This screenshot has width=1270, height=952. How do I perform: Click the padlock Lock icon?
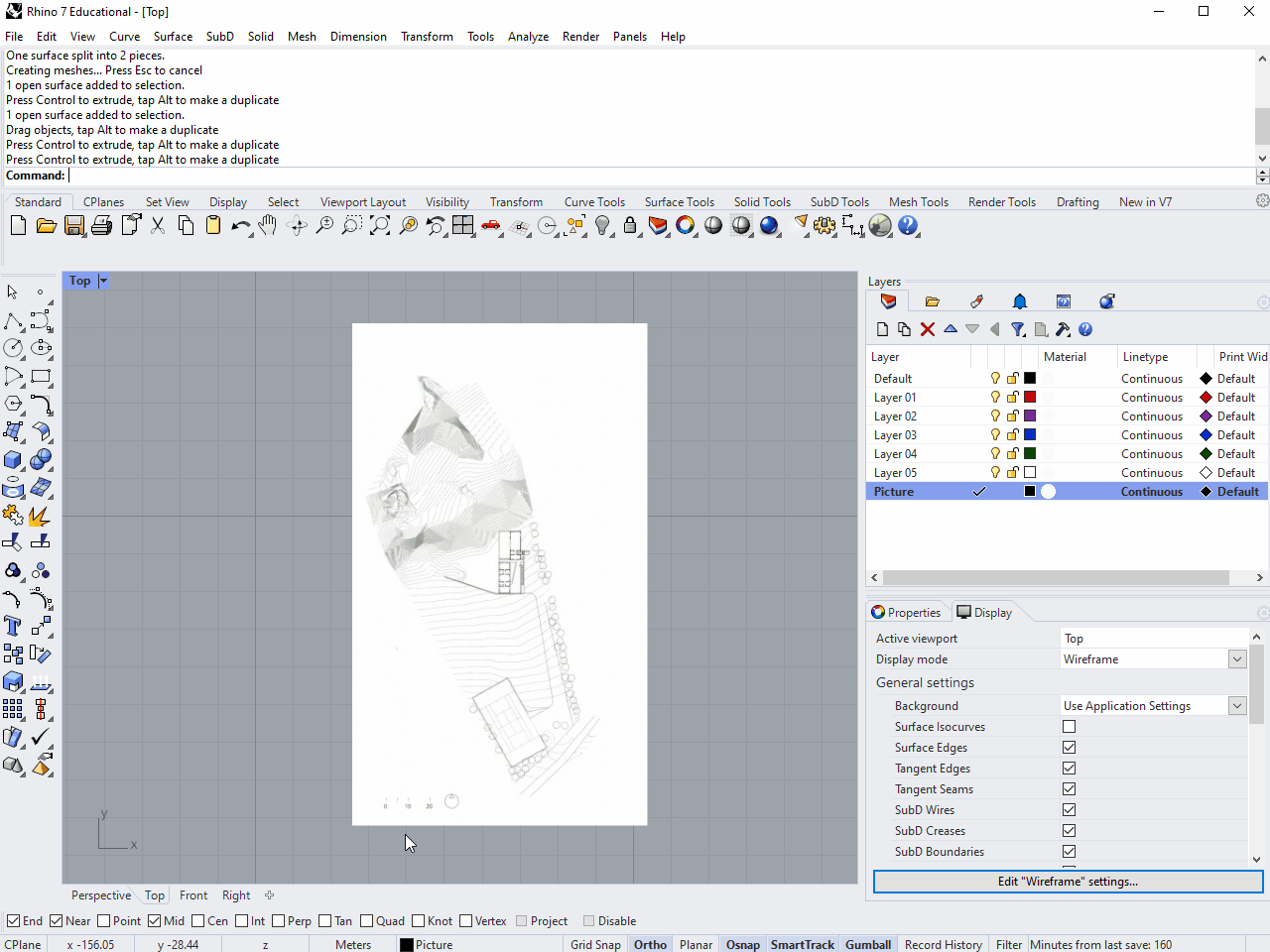630,226
